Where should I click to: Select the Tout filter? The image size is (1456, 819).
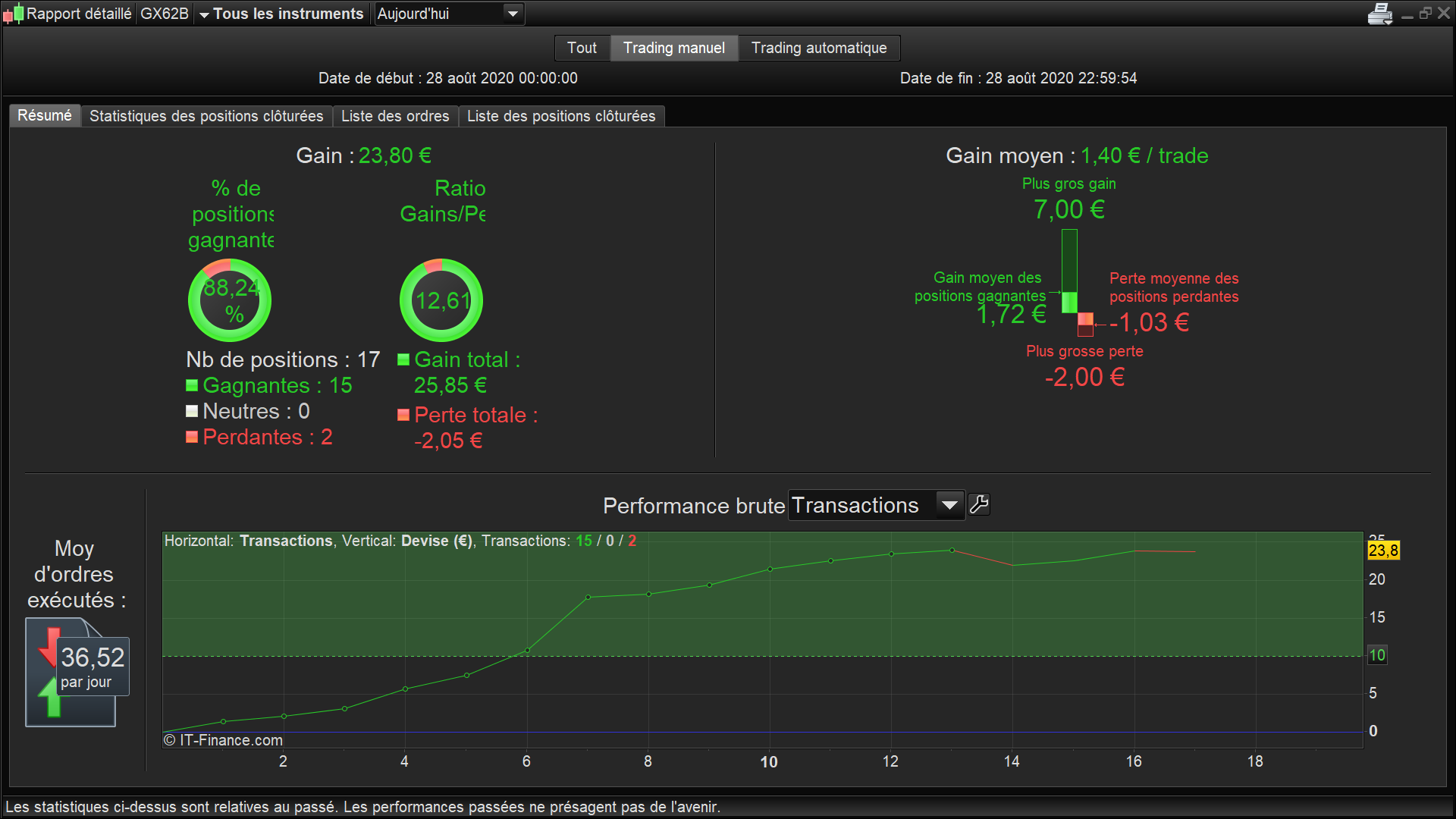[582, 48]
